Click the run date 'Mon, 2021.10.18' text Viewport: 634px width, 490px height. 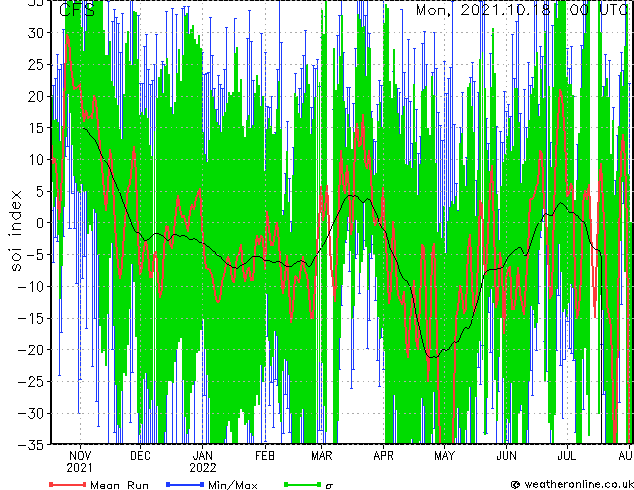pyautogui.click(x=483, y=9)
